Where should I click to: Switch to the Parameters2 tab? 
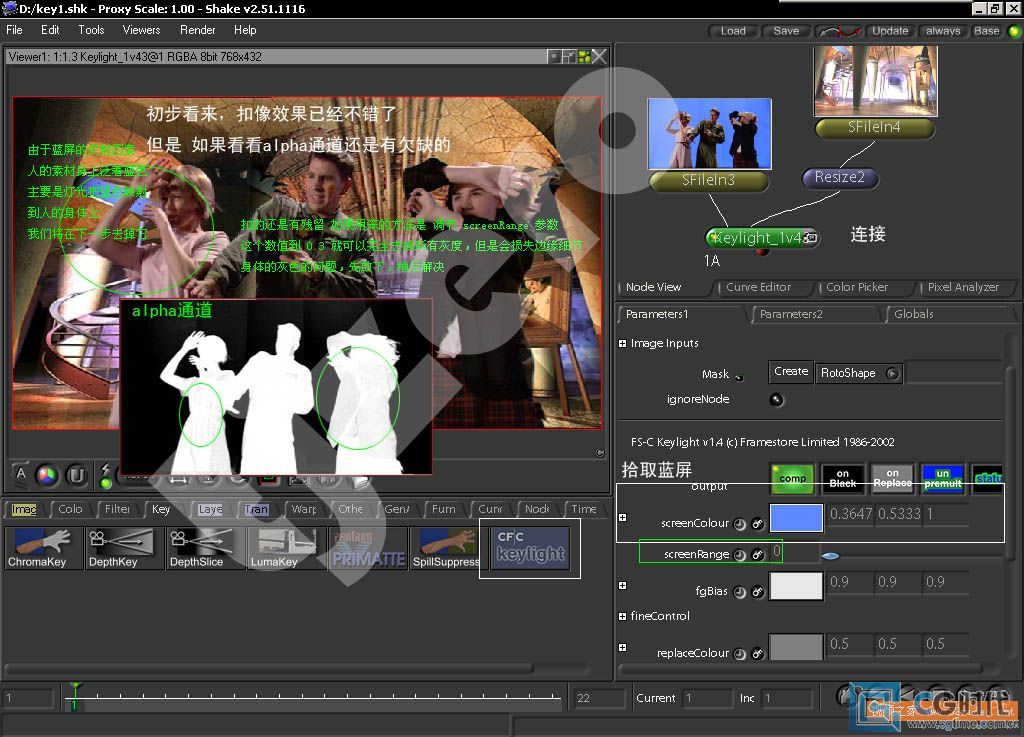point(791,315)
